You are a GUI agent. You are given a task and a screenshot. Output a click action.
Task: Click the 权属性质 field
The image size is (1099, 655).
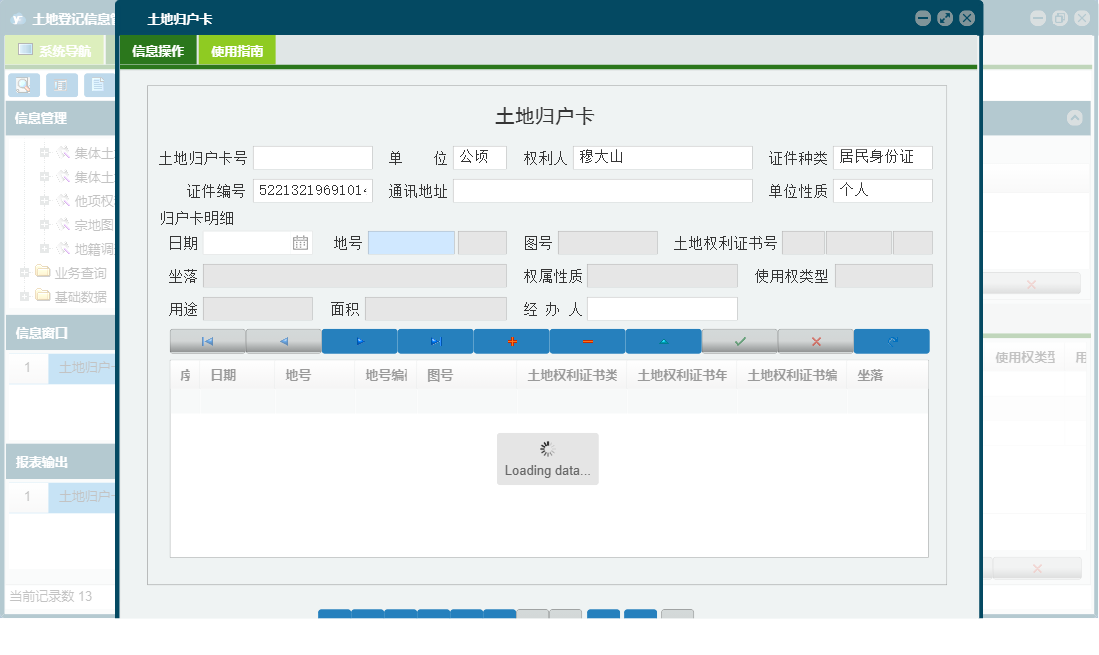click(x=662, y=276)
